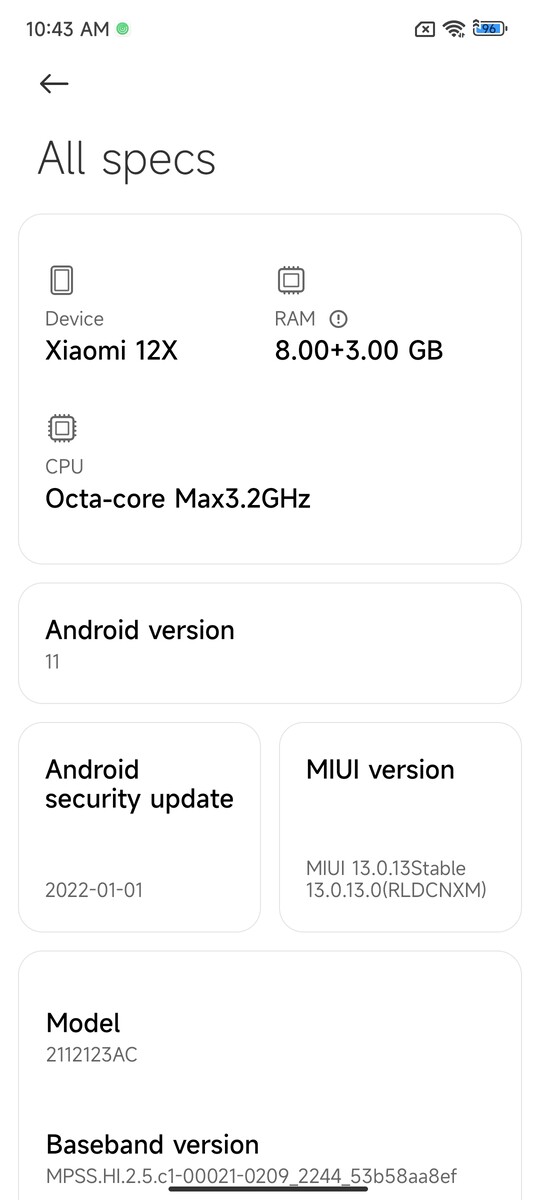
Task: Open the Android version entry
Action: (270, 643)
